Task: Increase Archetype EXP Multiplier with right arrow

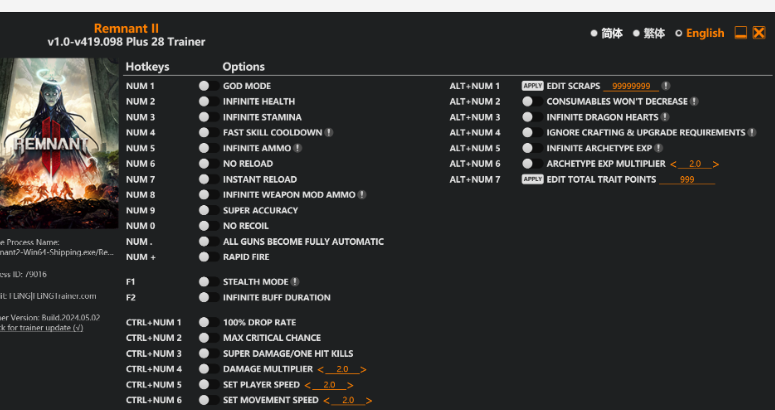Action: (x=716, y=164)
